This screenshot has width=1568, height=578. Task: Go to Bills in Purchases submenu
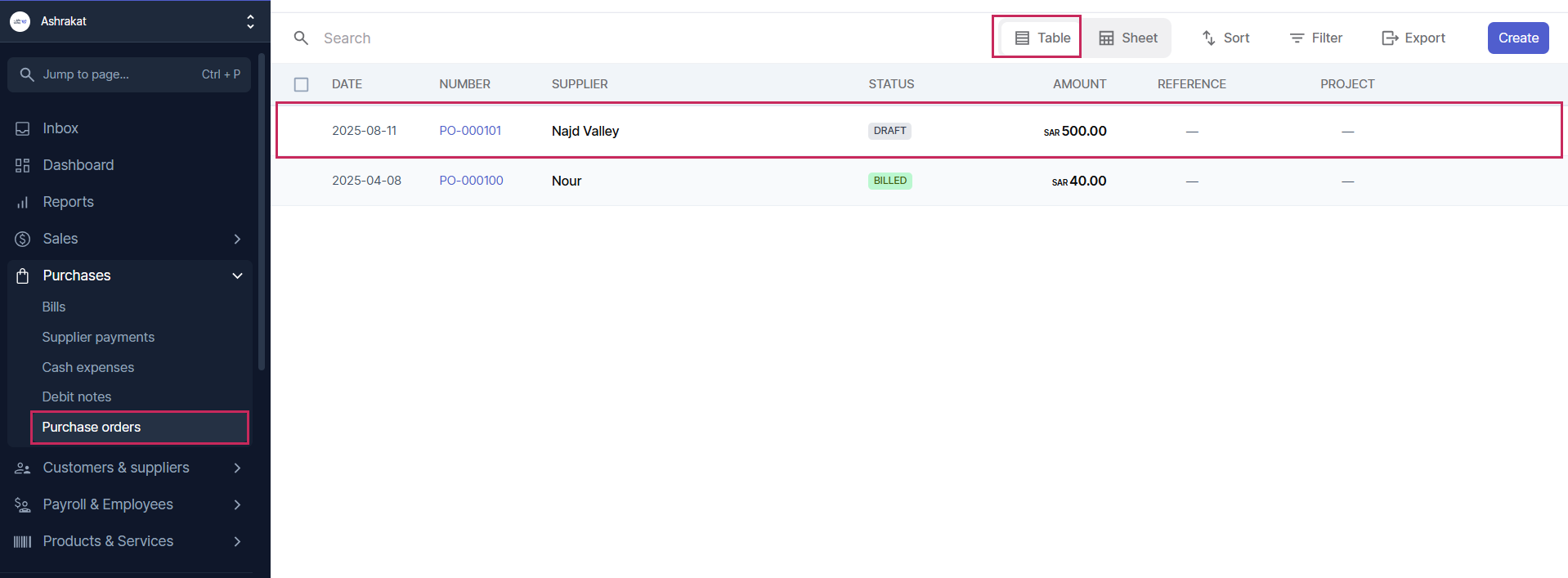(x=54, y=307)
